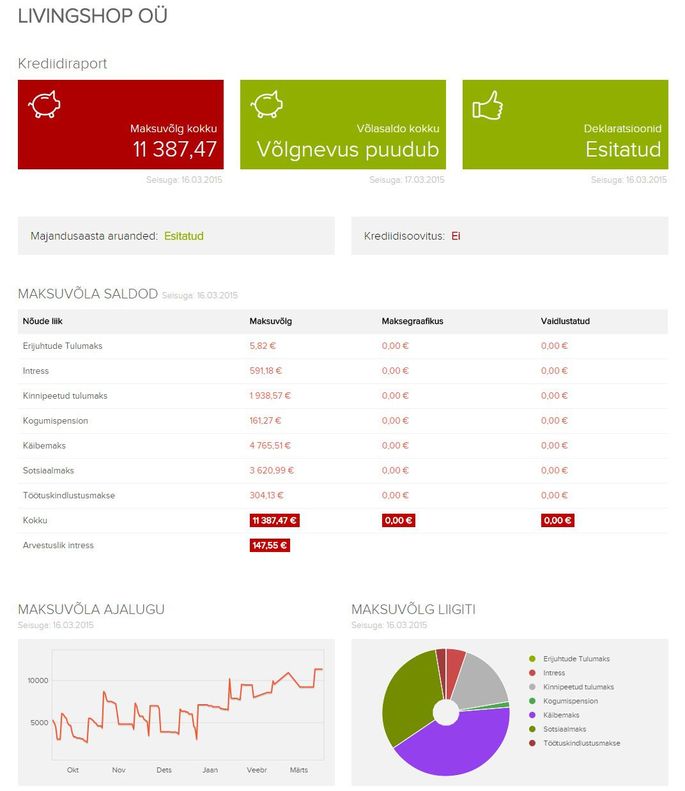Click the piggy bank icon in red Maksuvõlg card
The width and height of the screenshot is (685, 791).
tap(44, 104)
